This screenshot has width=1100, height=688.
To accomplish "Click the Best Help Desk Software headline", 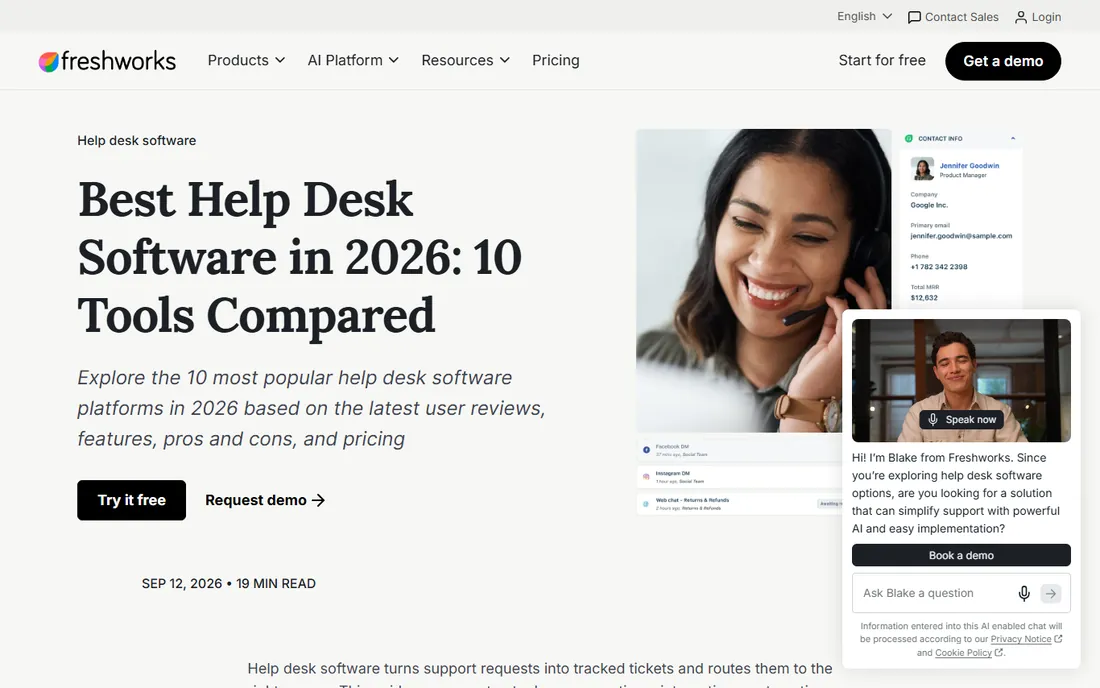I will pos(300,257).
